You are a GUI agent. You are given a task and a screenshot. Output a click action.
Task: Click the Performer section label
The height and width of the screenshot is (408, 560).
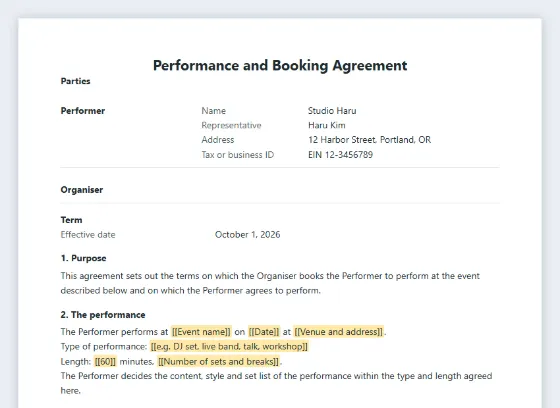click(83, 111)
